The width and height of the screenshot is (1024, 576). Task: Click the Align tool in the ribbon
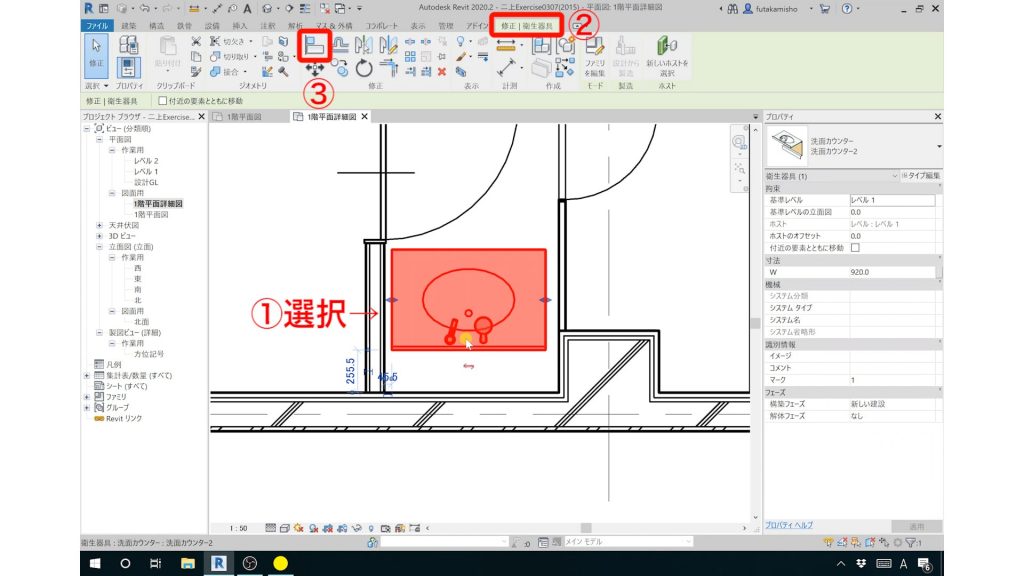(x=315, y=46)
